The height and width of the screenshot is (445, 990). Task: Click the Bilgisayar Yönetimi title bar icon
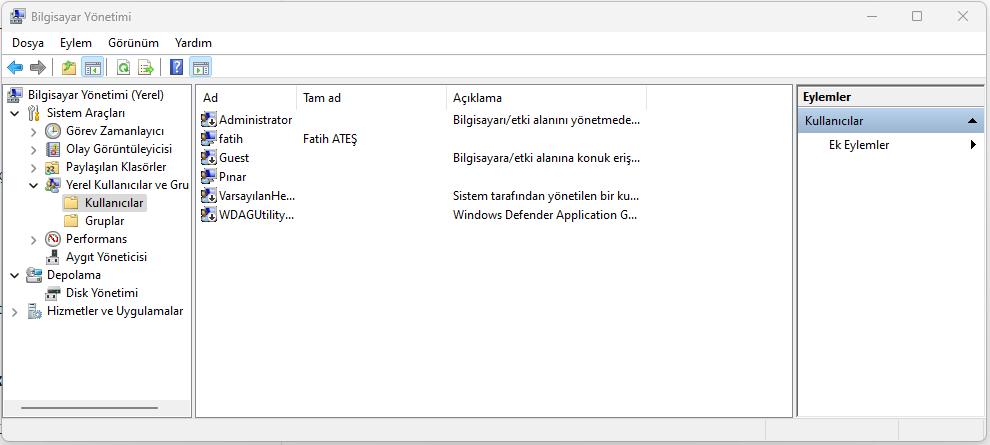point(18,16)
